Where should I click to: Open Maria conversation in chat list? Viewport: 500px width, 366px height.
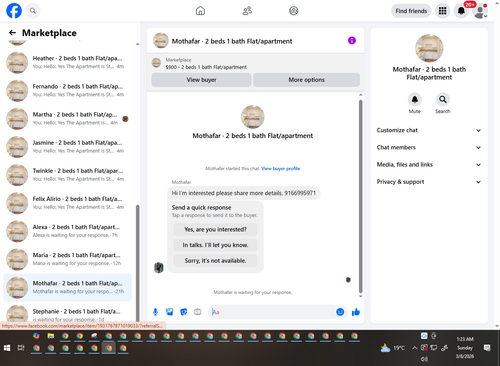tap(67, 259)
